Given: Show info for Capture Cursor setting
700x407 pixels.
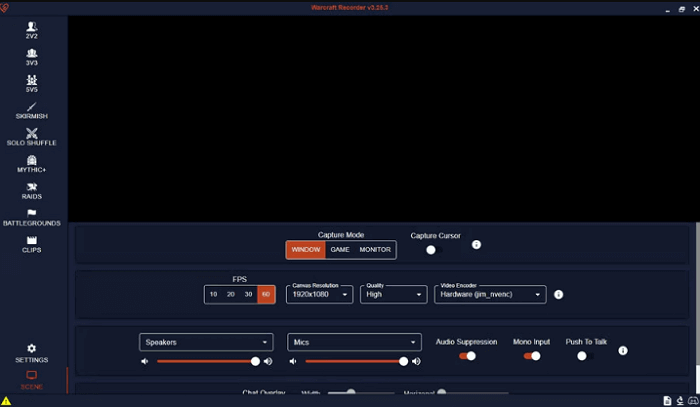Looking at the screenshot, I should [476, 245].
